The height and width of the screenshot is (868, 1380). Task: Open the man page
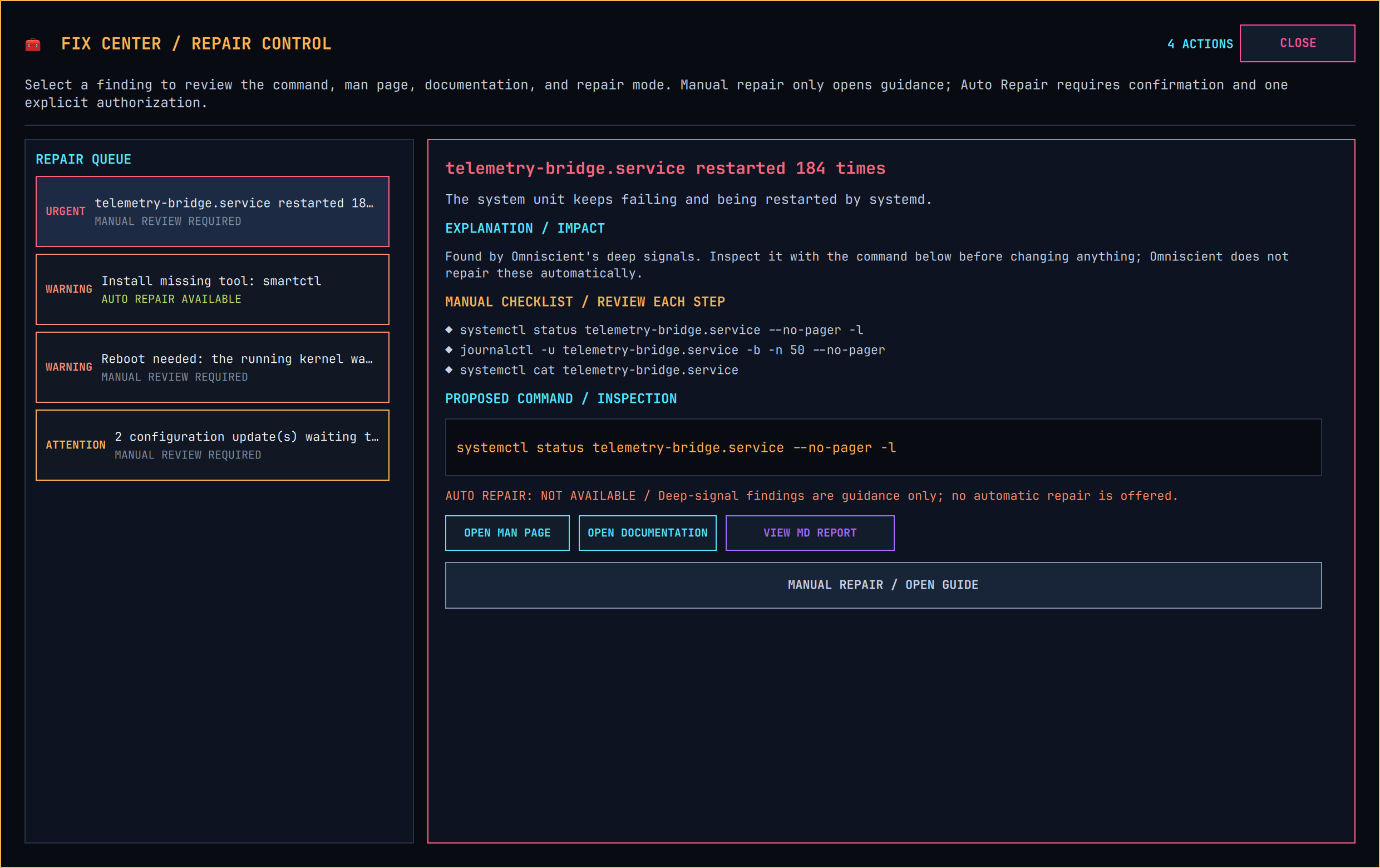[507, 533]
